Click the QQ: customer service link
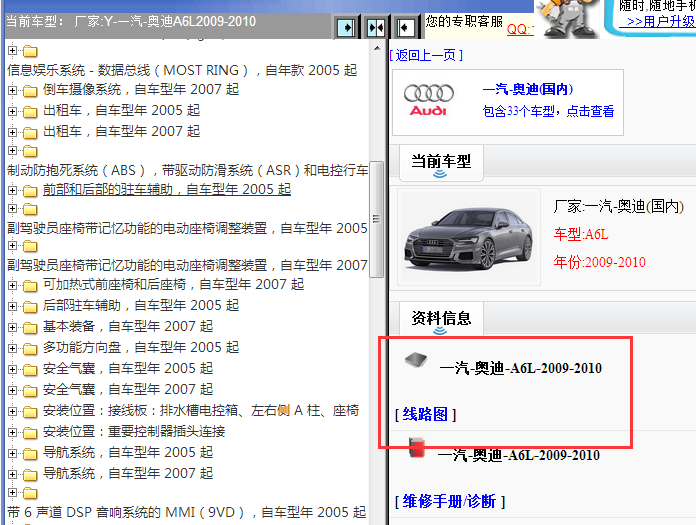This screenshot has height=525, width=696. coord(520,29)
